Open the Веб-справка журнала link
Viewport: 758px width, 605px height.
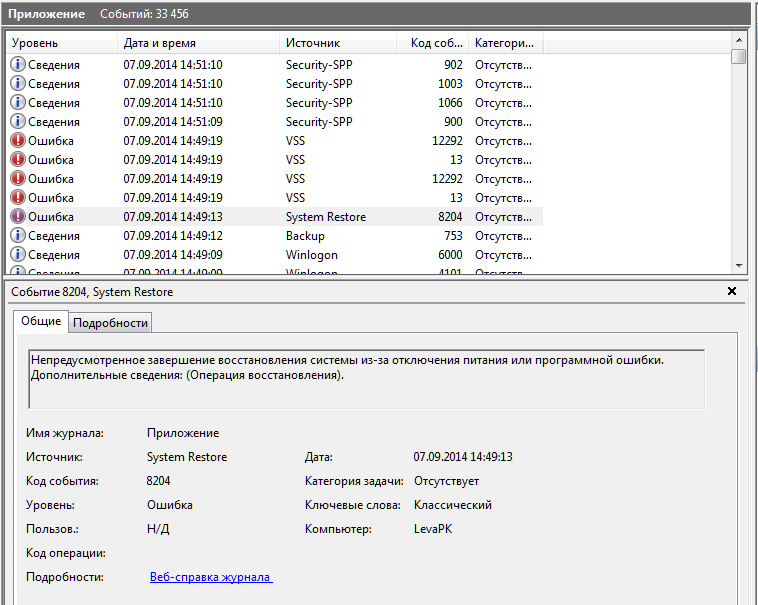tap(210, 577)
